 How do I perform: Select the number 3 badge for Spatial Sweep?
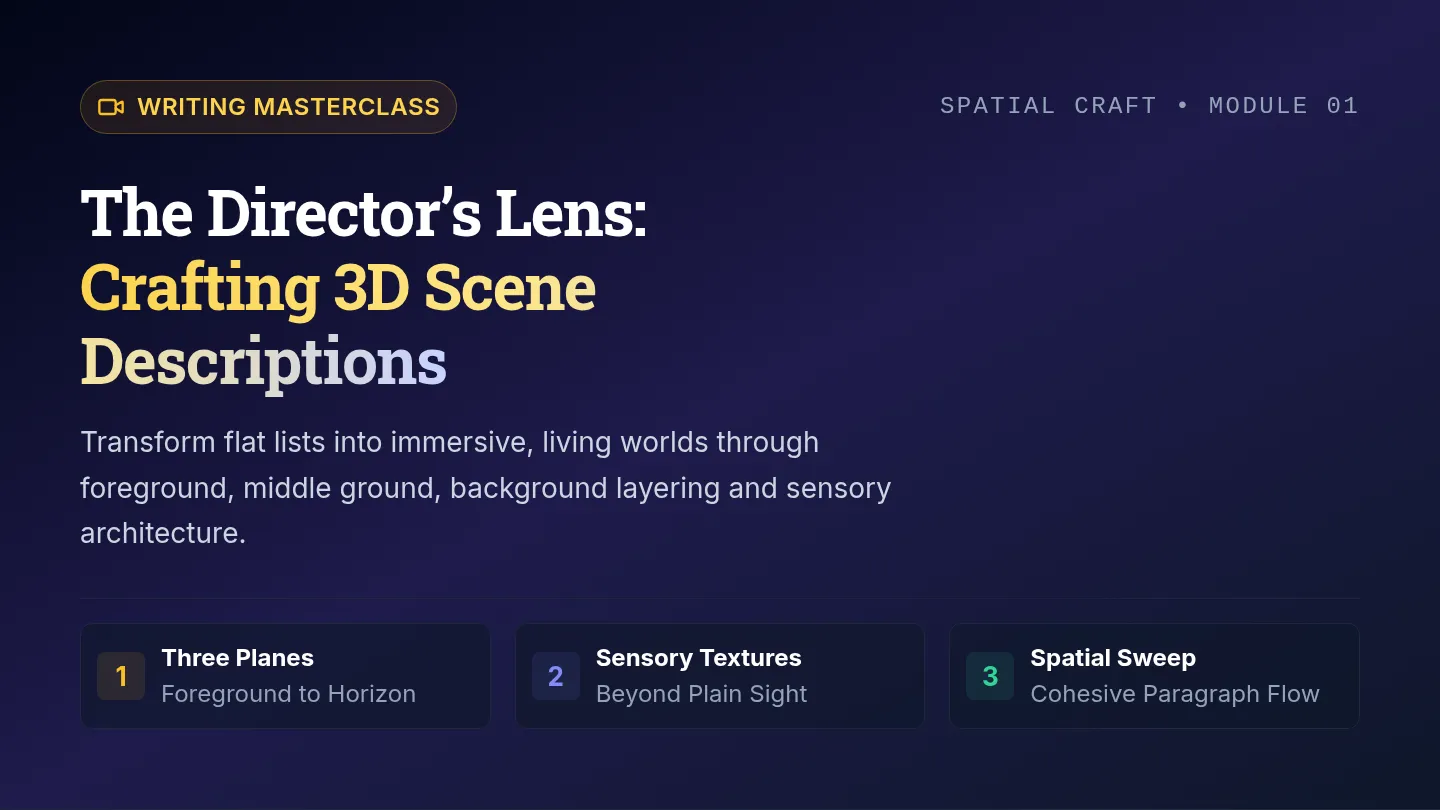coord(990,676)
